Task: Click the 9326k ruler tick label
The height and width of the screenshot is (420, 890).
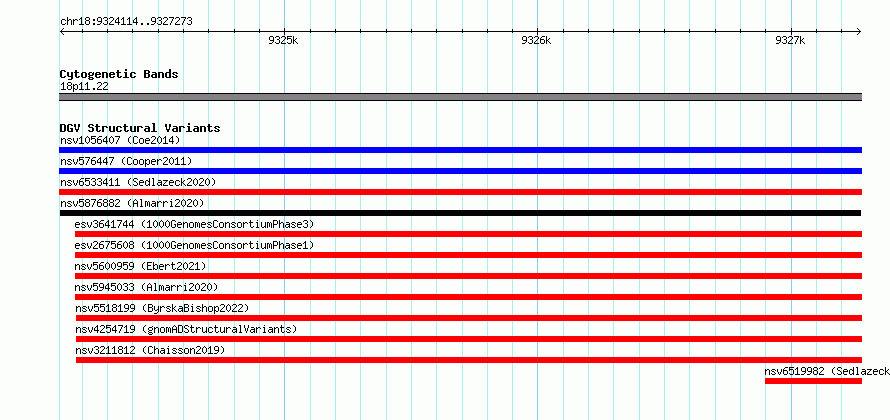Action: (x=536, y=40)
